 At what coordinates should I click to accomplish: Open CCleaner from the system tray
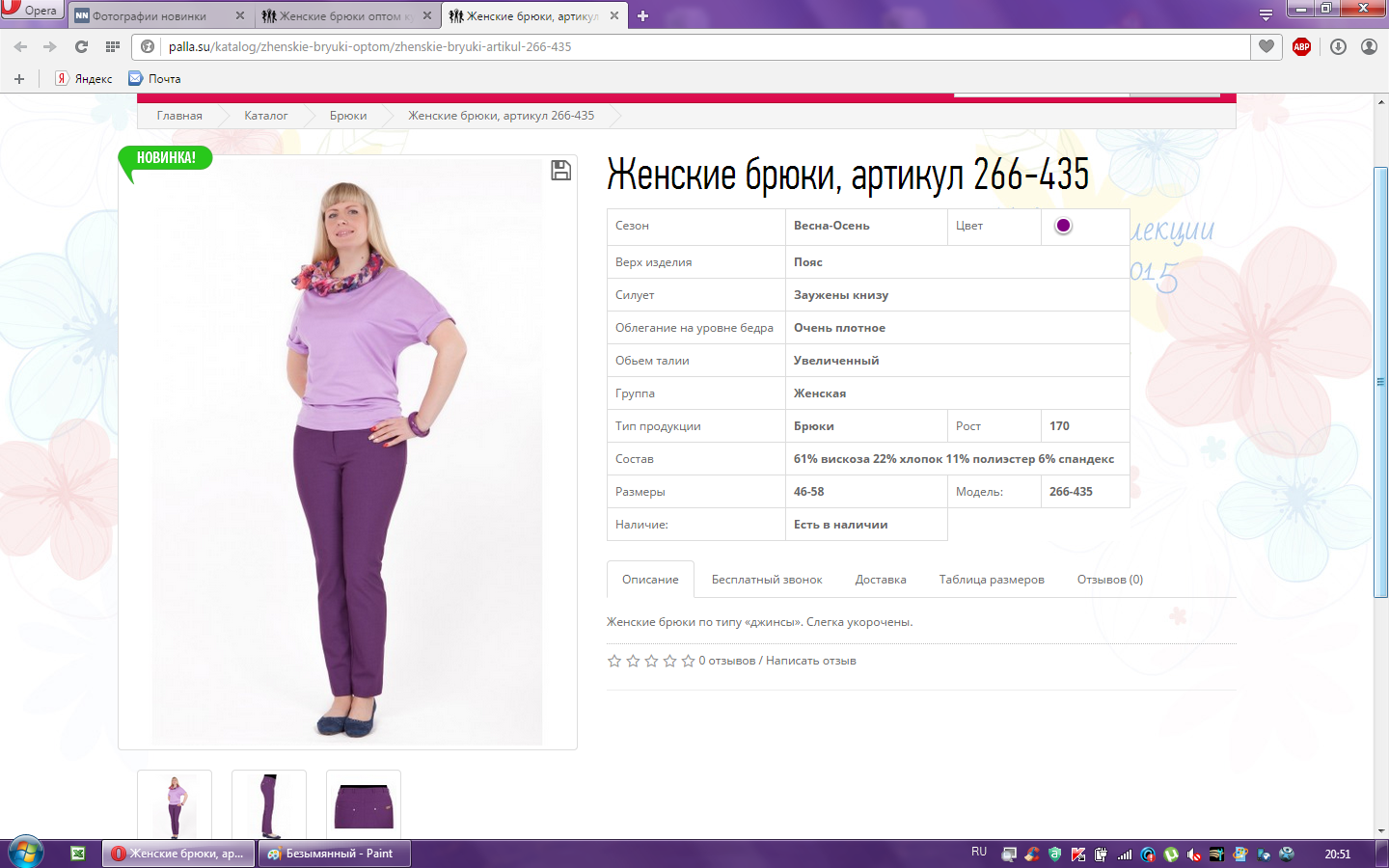click(1032, 854)
